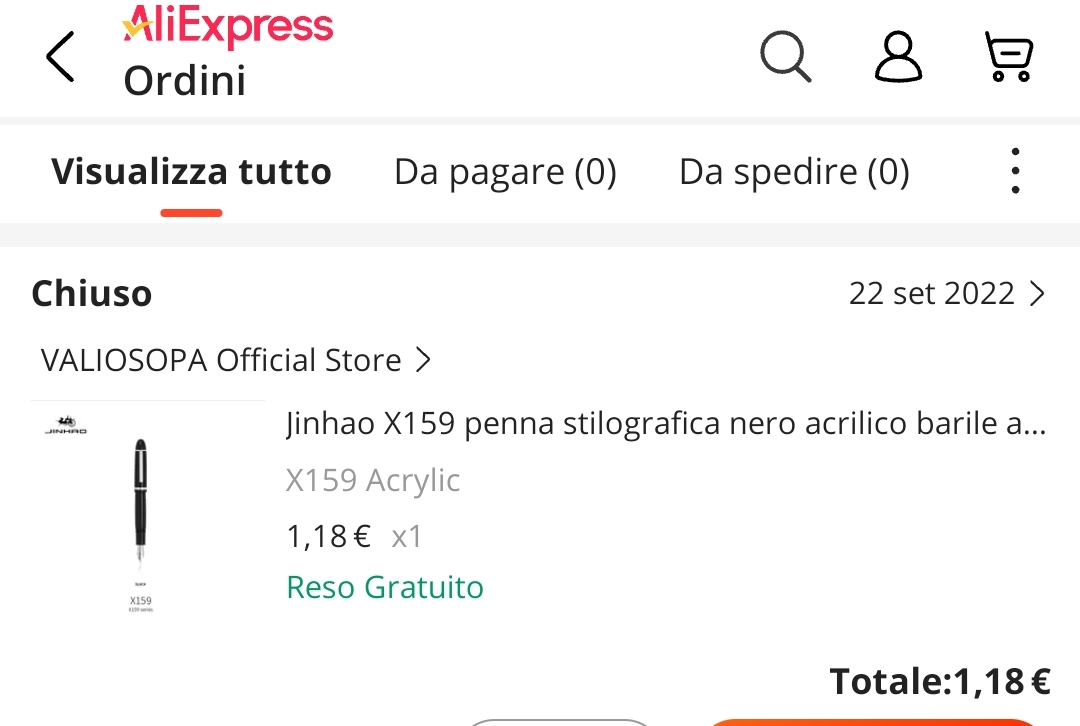The image size is (1080, 726).
Task: Switch to the Da pagare (0) tab
Action: click(505, 172)
